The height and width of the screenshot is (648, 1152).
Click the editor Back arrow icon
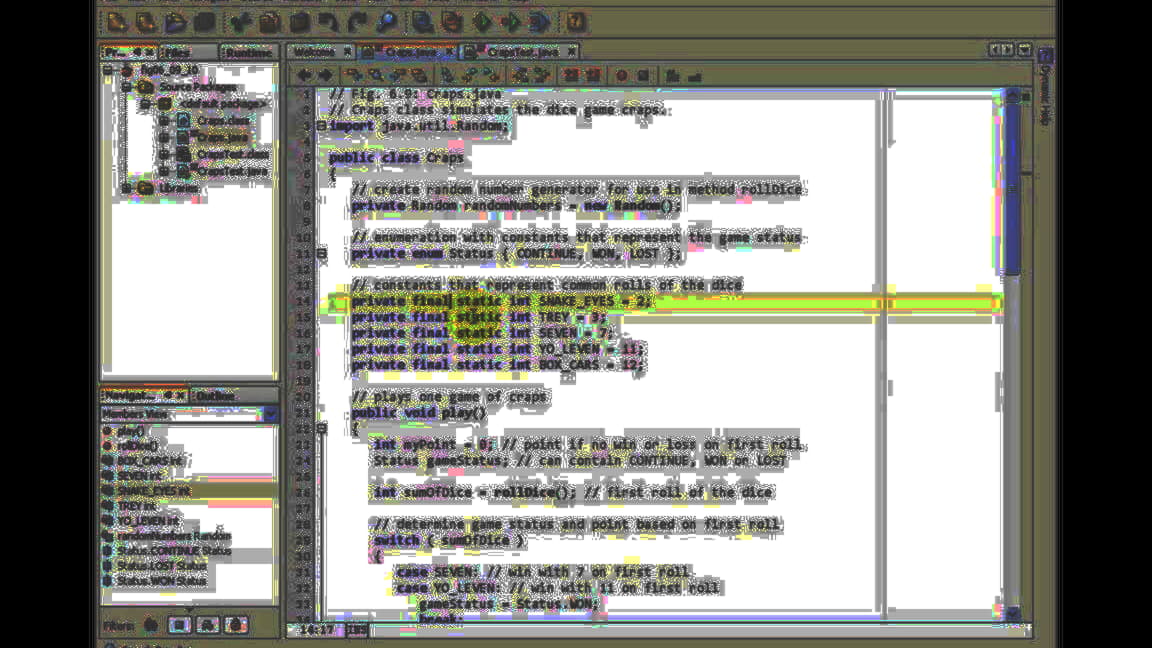[304, 75]
